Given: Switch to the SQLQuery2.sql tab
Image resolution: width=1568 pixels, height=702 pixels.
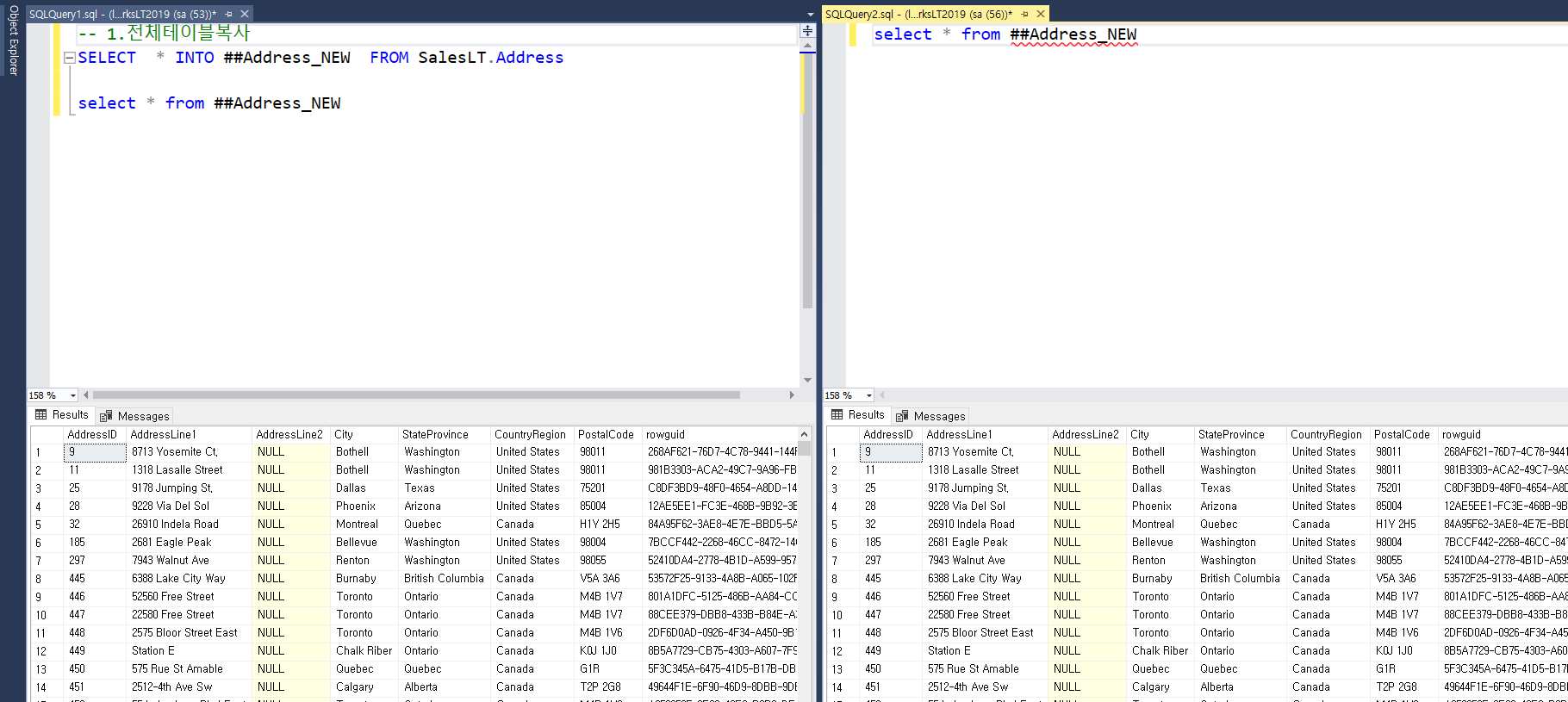Looking at the screenshot, I should point(918,14).
